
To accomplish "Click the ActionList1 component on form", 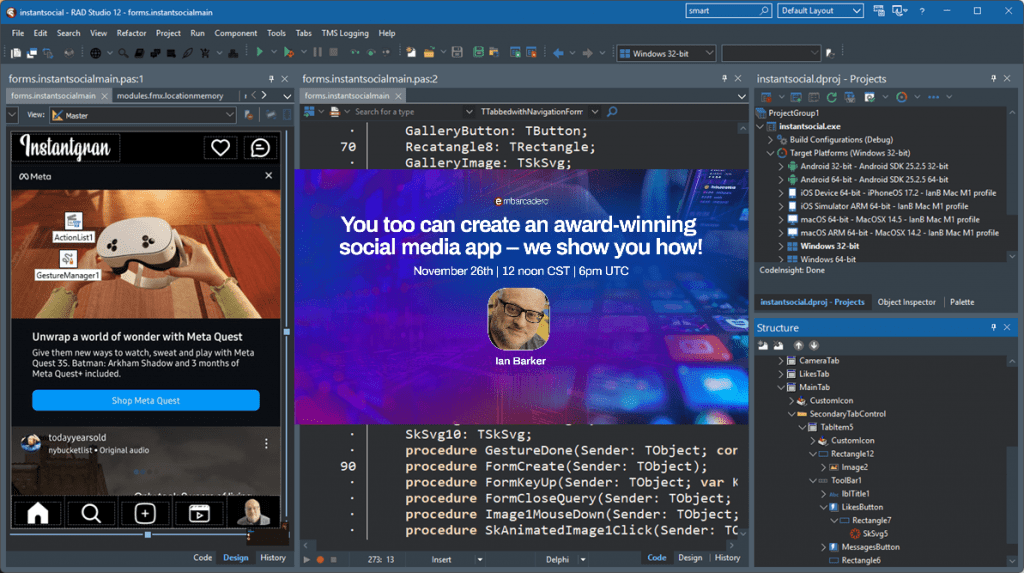I will click(74, 227).
